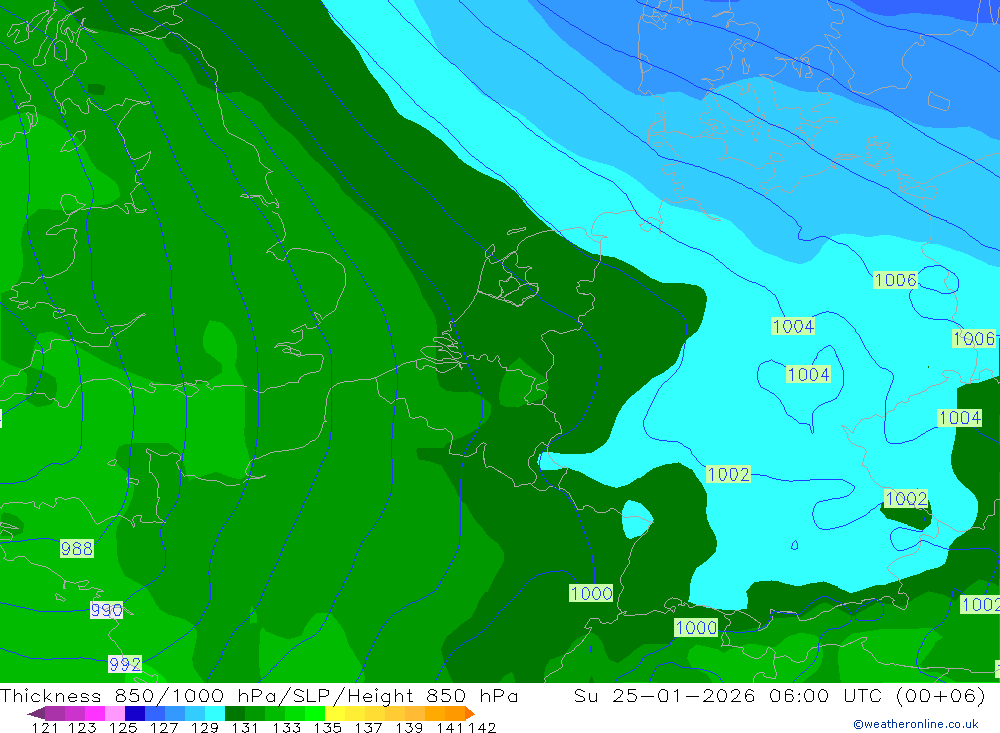The image size is (1000, 733).
Task: Click the 133 legend value
Action: coord(286,728)
